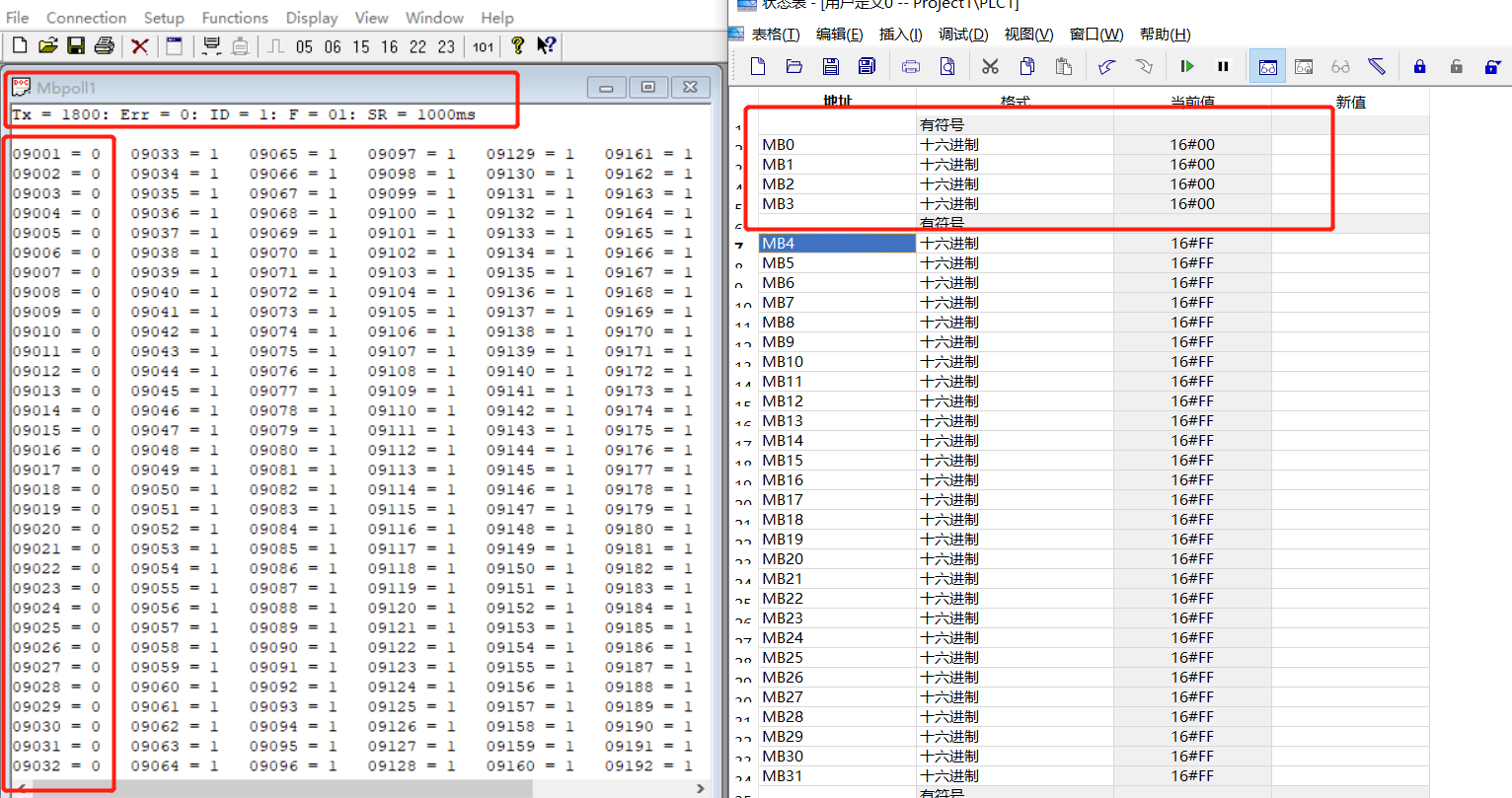Click the gray open padlock Unforce icon
Screen dimensions: 1512x798
(x=1457, y=66)
